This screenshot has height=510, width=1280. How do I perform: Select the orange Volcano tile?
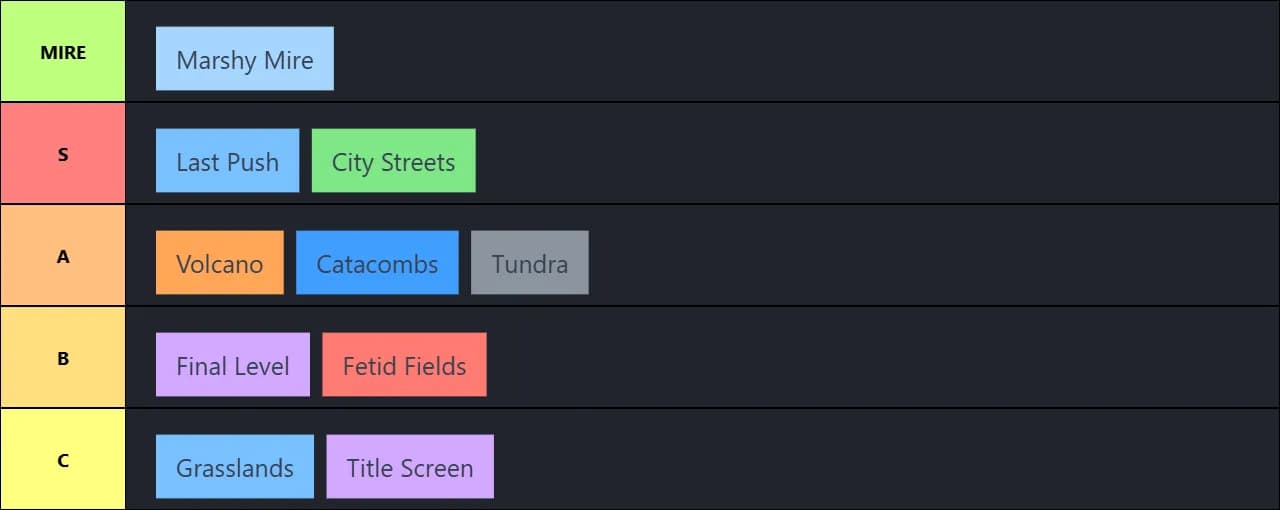219,263
